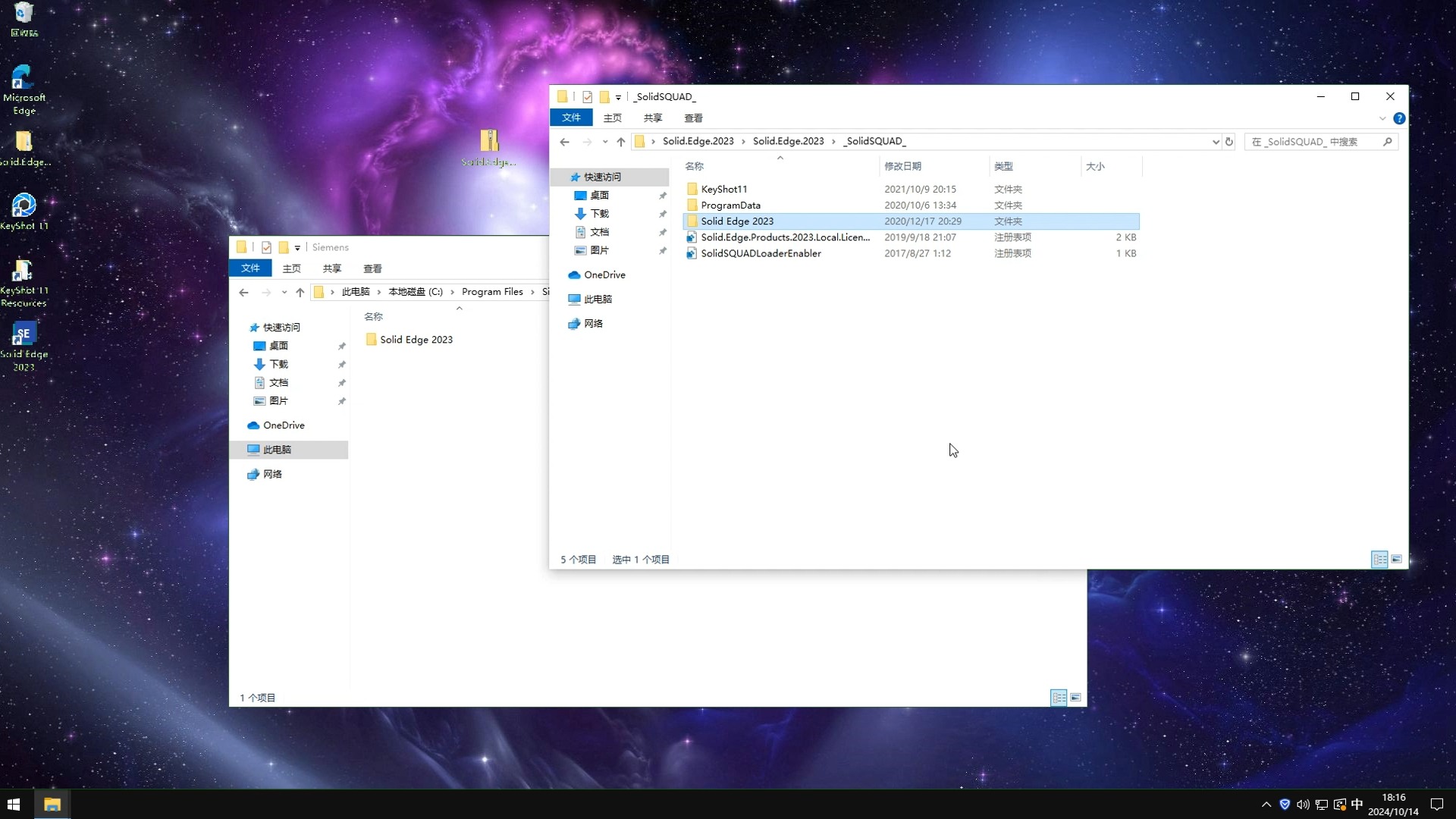
Task: Refresh the _SolidSQUAD_ folder view
Action: point(1229,142)
